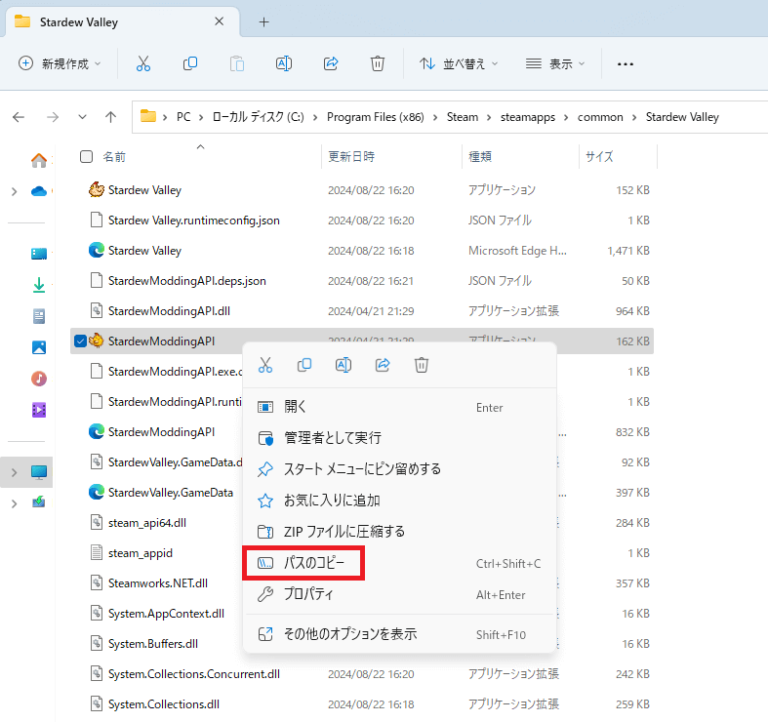Click the trash icon in context menu

coord(421,365)
